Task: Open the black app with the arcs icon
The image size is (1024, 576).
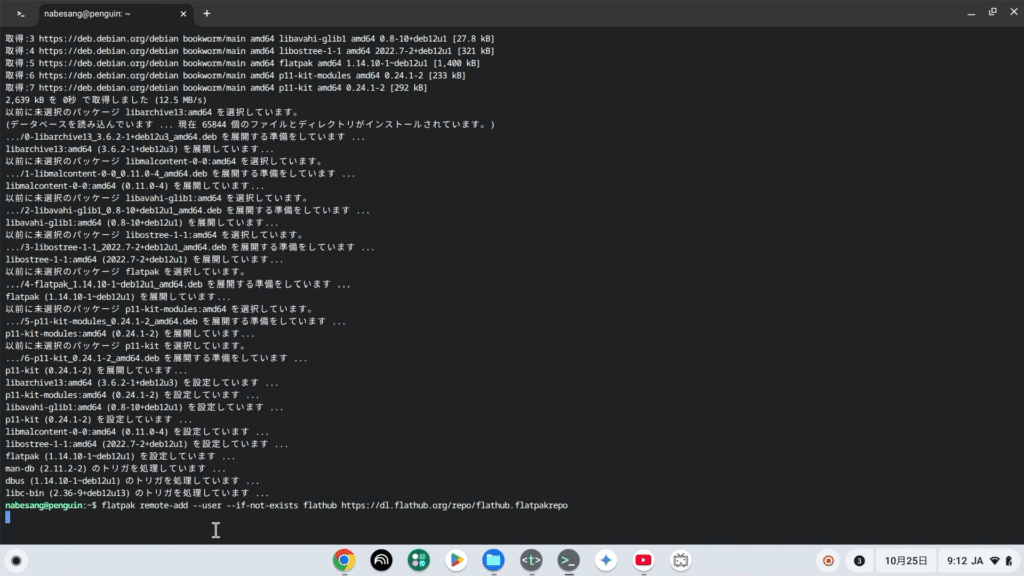Action: point(381,560)
